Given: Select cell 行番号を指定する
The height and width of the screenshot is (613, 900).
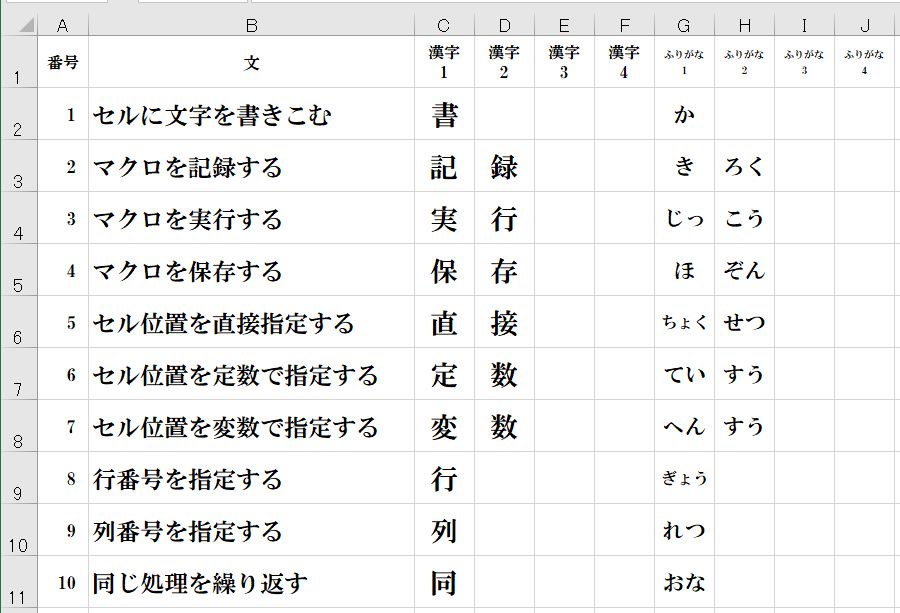Looking at the screenshot, I should (251, 478).
